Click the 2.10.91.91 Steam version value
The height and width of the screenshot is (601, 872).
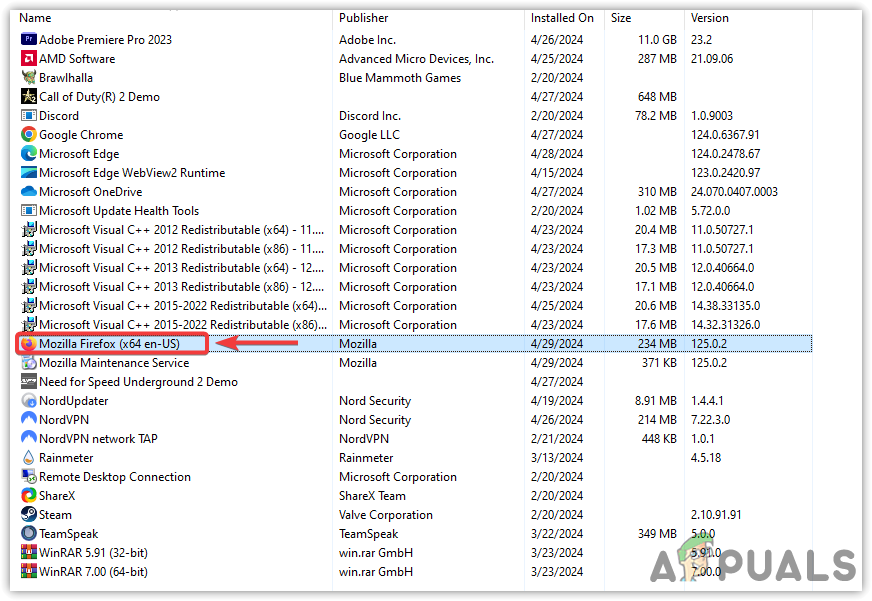click(x=716, y=515)
